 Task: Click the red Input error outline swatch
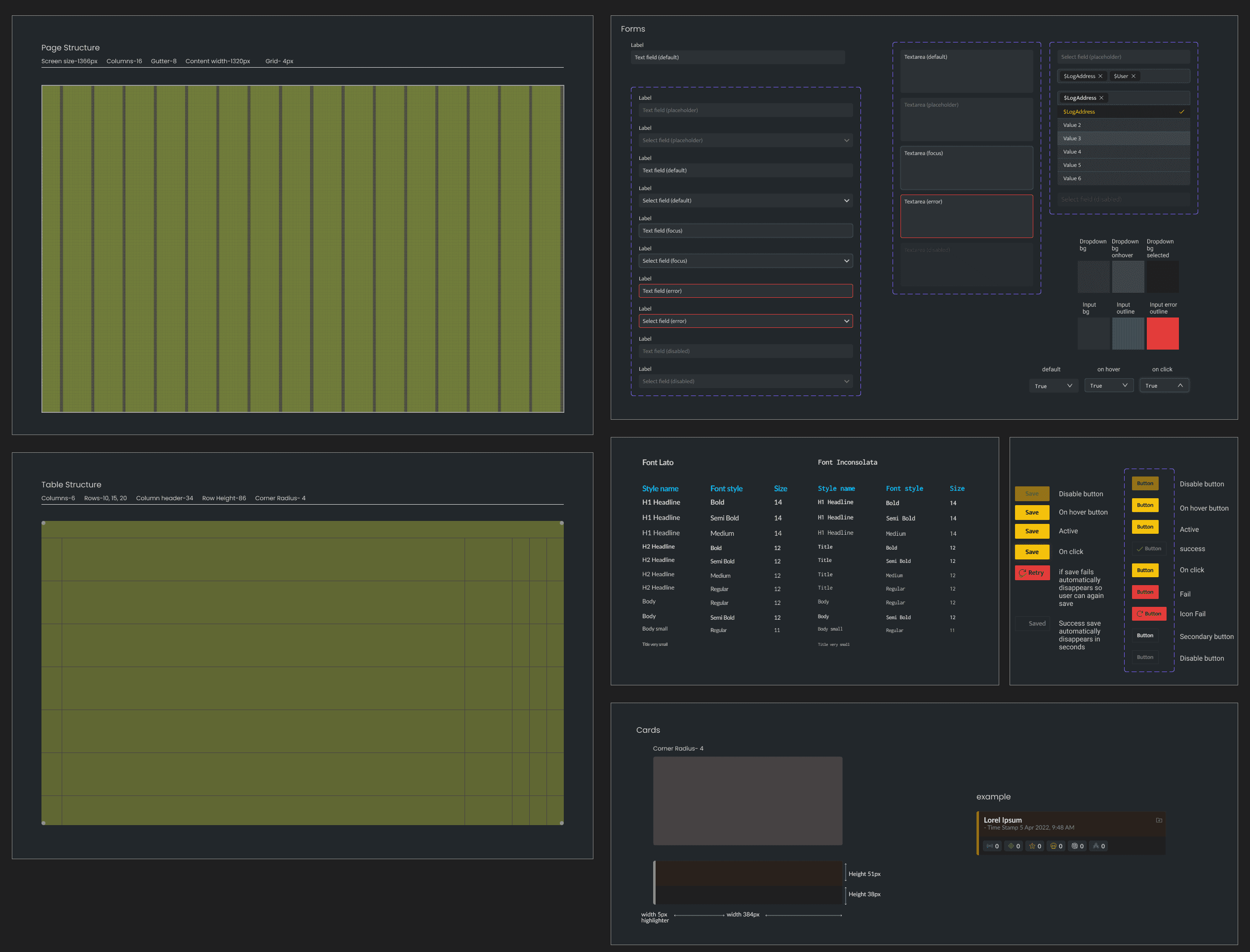(1162, 333)
